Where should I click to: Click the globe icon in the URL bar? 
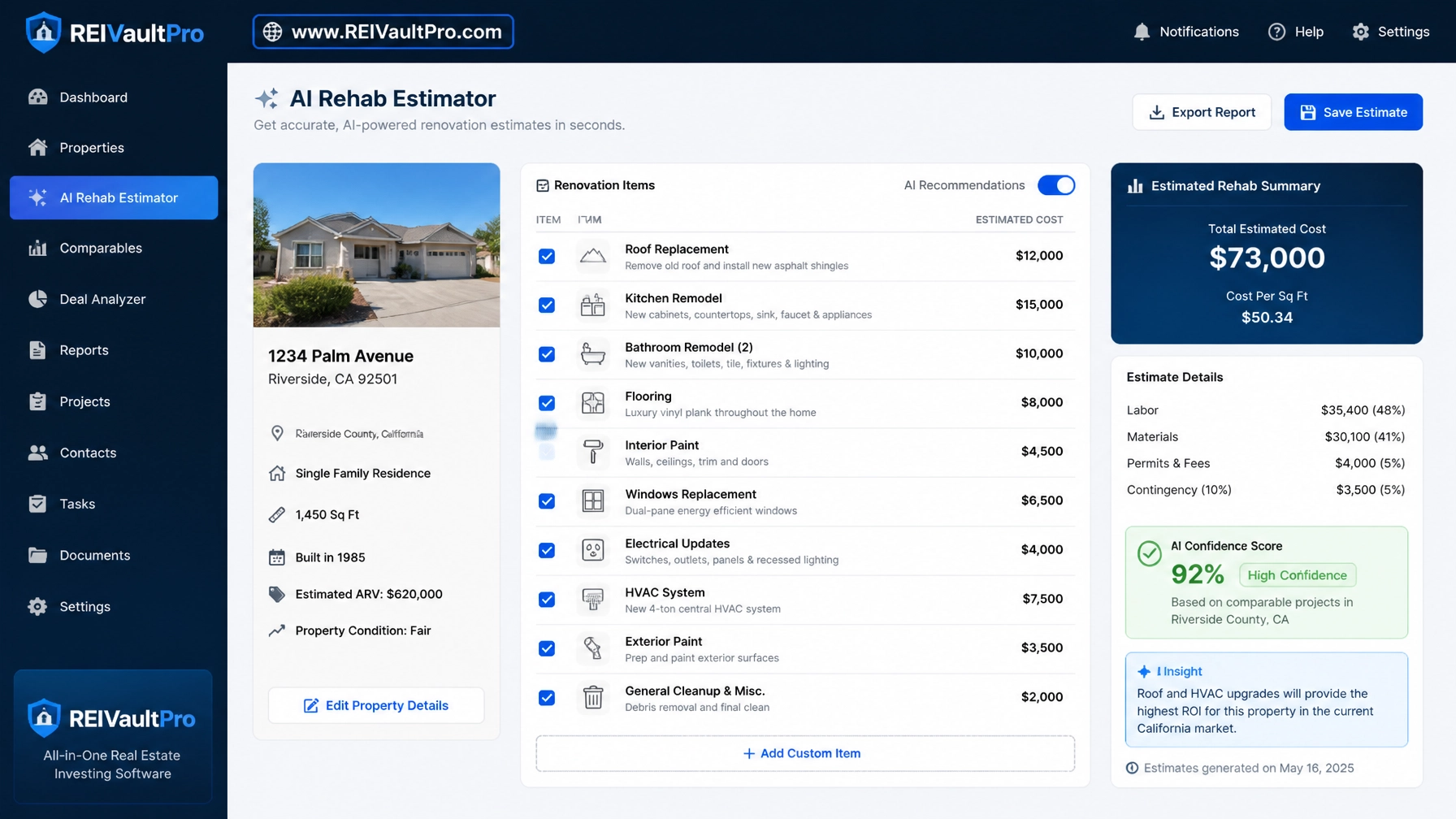click(273, 32)
